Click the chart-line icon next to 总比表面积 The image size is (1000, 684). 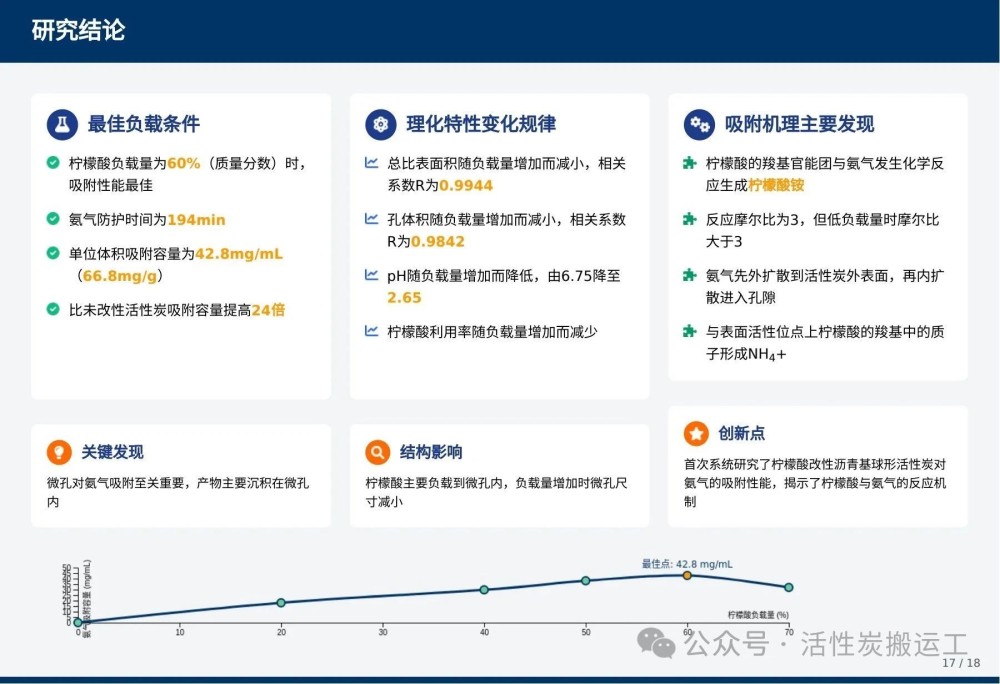point(371,162)
